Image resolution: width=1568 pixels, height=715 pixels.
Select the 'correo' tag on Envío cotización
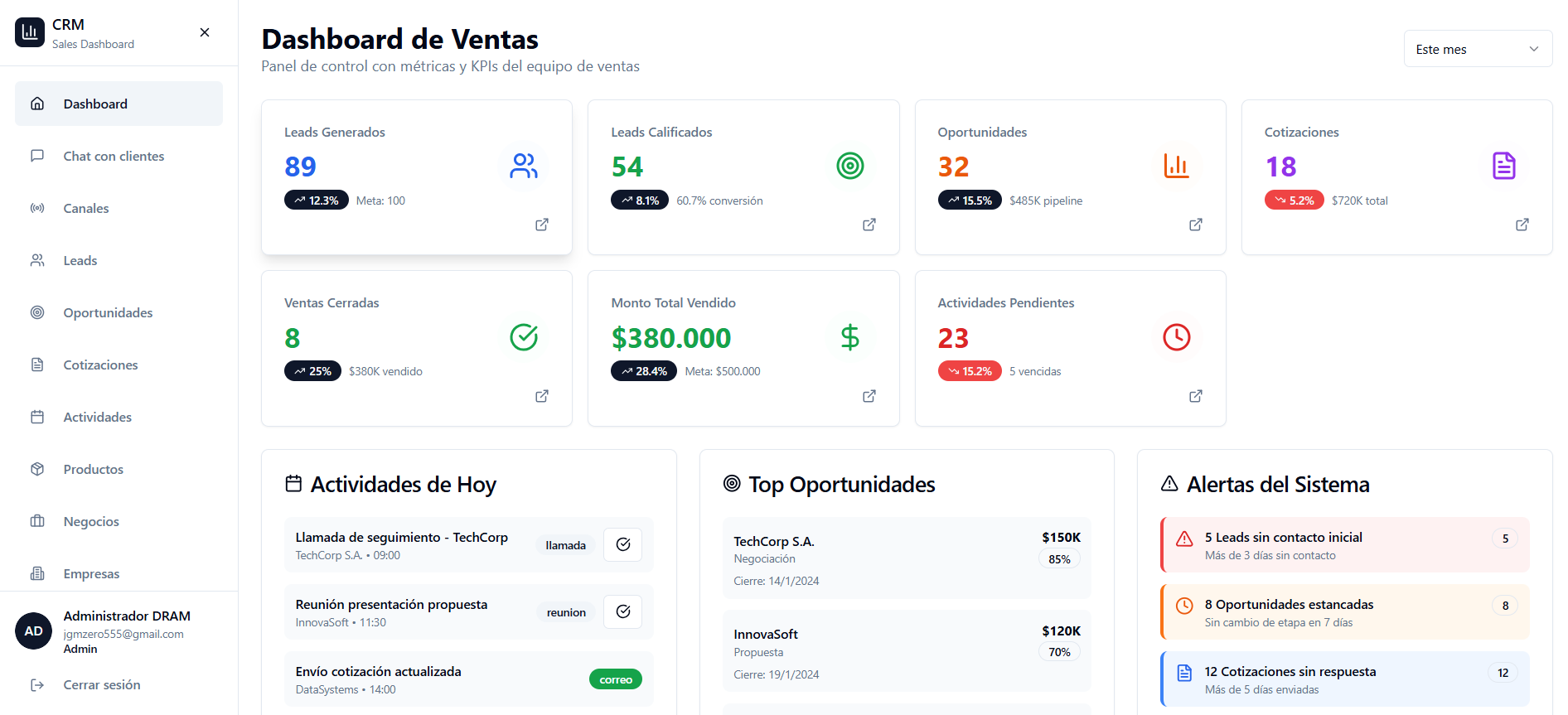pyautogui.click(x=615, y=679)
